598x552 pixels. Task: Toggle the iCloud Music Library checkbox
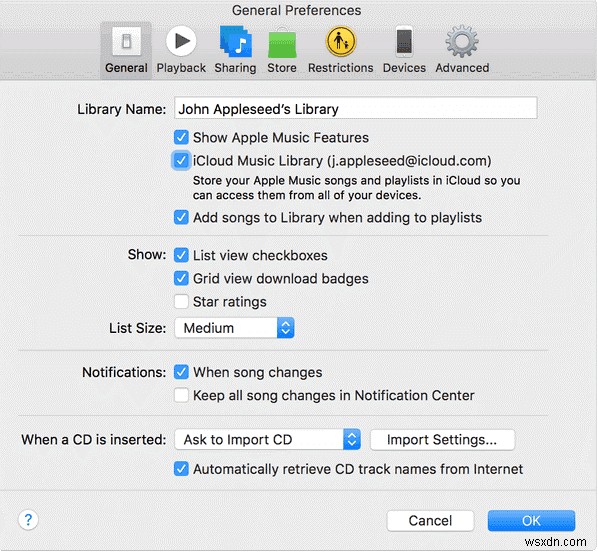point(181,161)
